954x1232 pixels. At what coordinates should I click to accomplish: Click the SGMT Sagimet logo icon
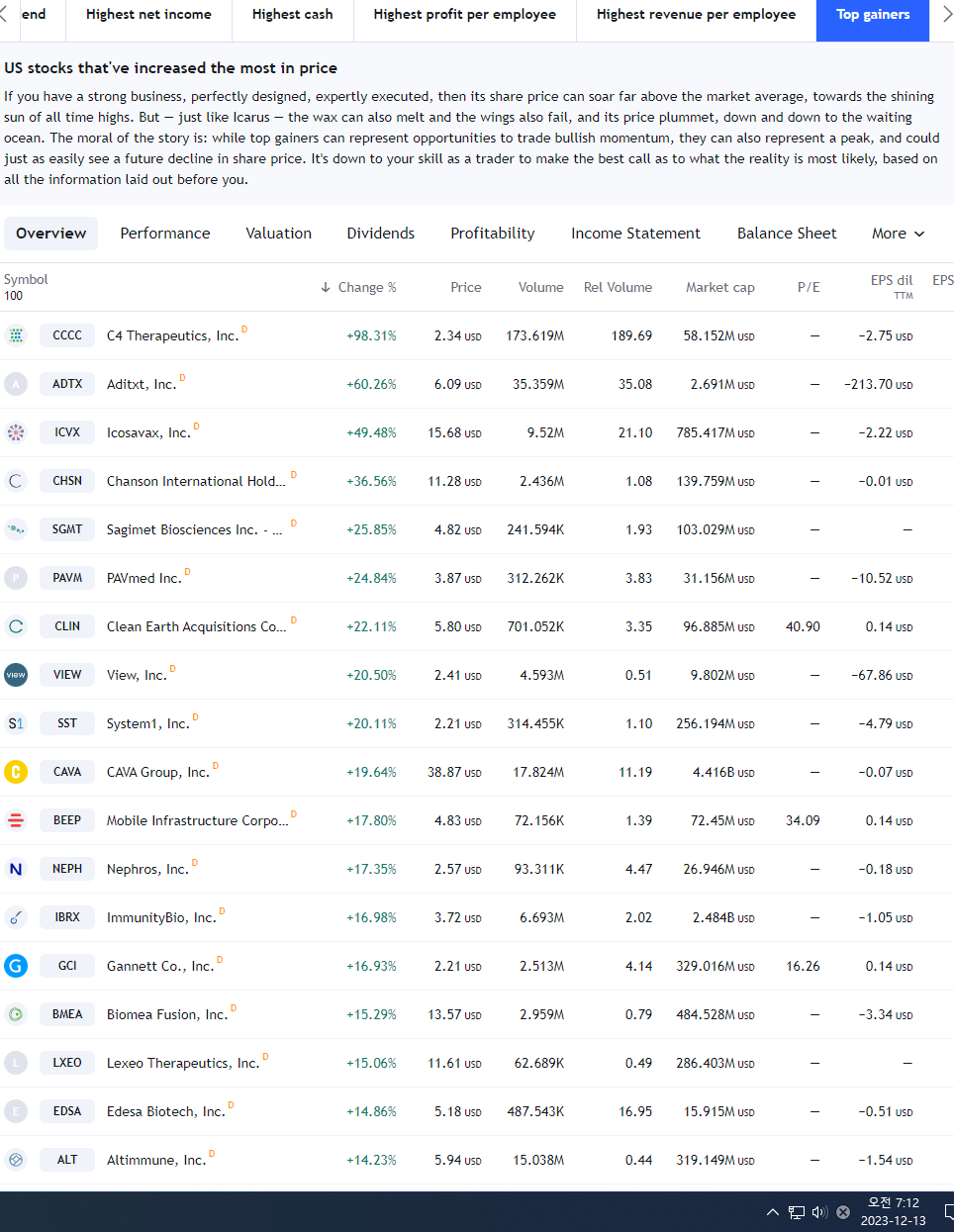[x=16, y=529]
